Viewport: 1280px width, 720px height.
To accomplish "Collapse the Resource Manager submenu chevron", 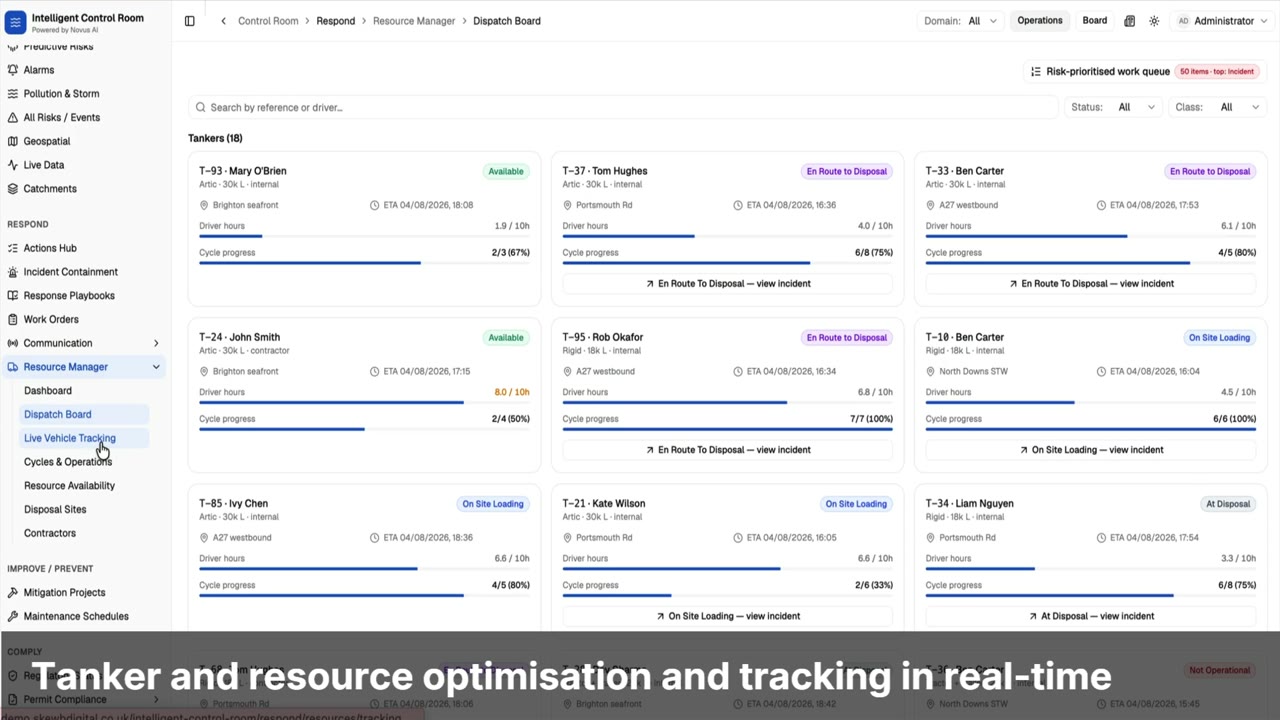I will [156, 367].
